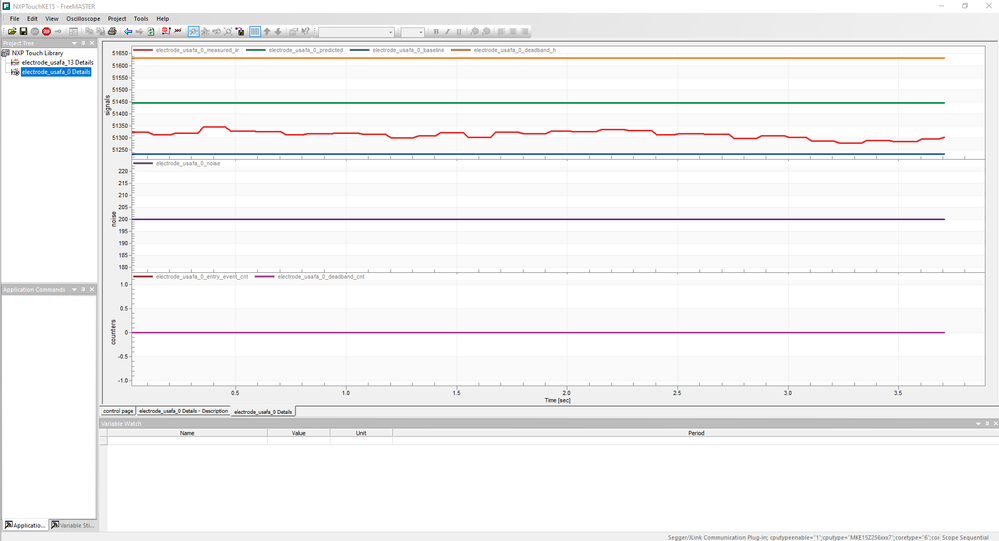Click the electrode_usafa_0_entry_event_cnt legend entry
This screenshot has width=999, height=541.
tap(190, 277)
